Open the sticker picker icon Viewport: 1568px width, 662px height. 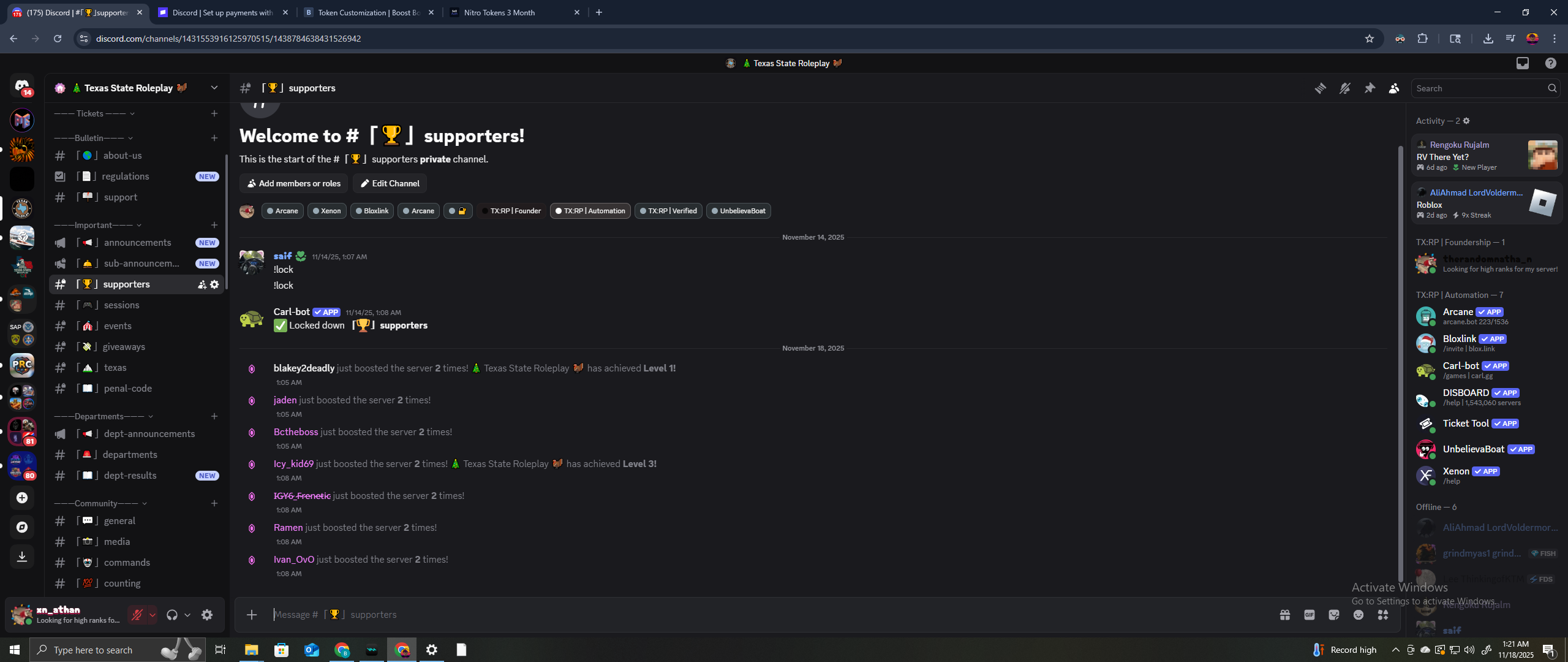pyautogui.click(x=1333, y=615)
